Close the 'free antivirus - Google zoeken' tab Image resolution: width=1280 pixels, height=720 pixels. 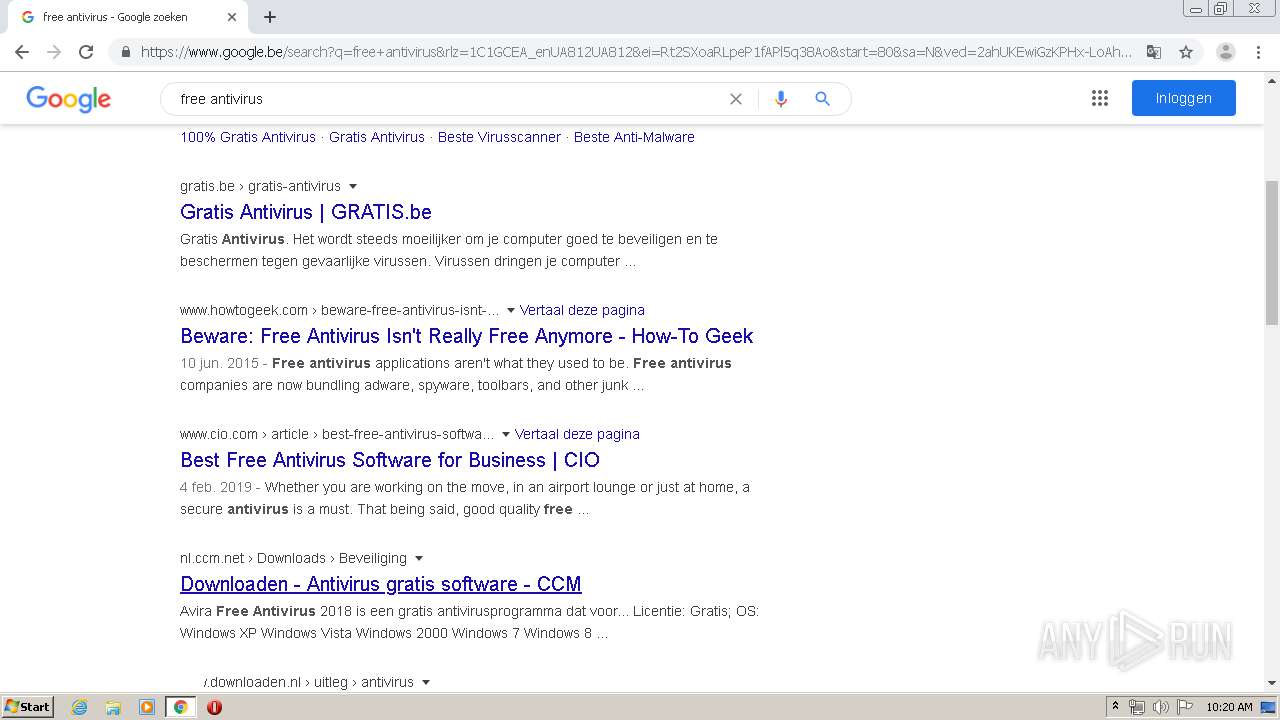tap(232, 17)
